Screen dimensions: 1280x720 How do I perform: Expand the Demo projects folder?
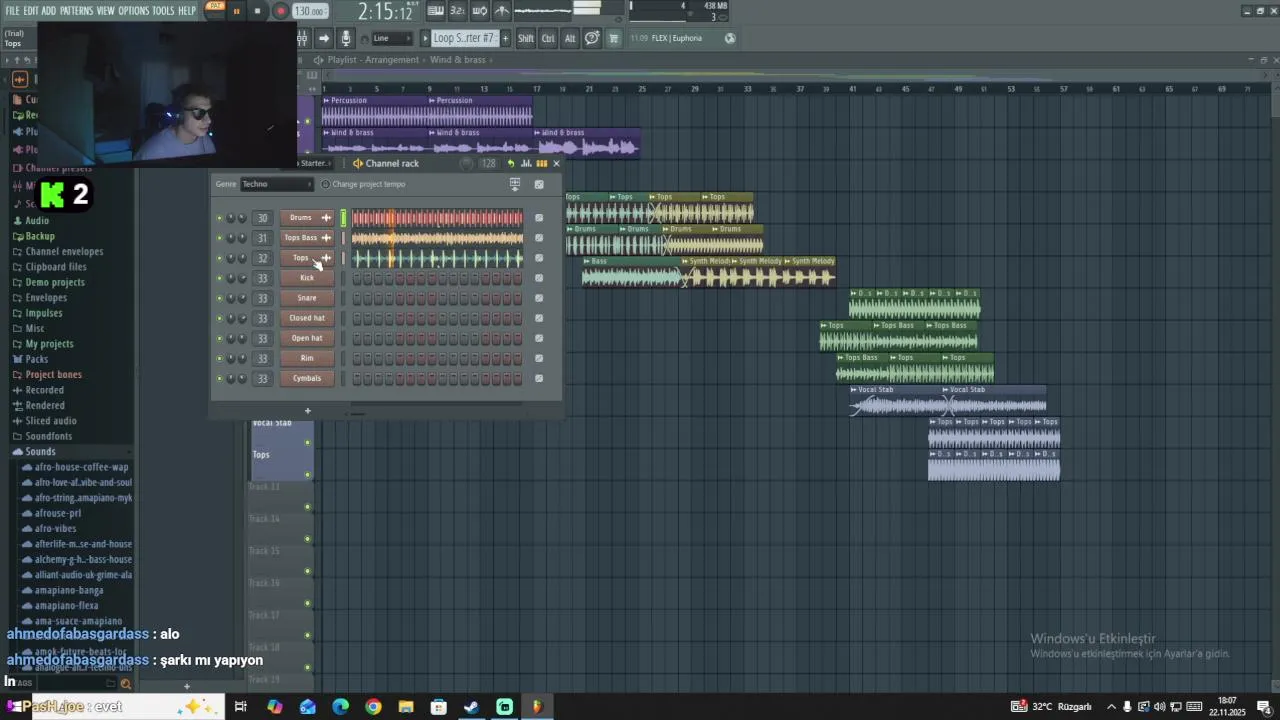pos(55,282)
